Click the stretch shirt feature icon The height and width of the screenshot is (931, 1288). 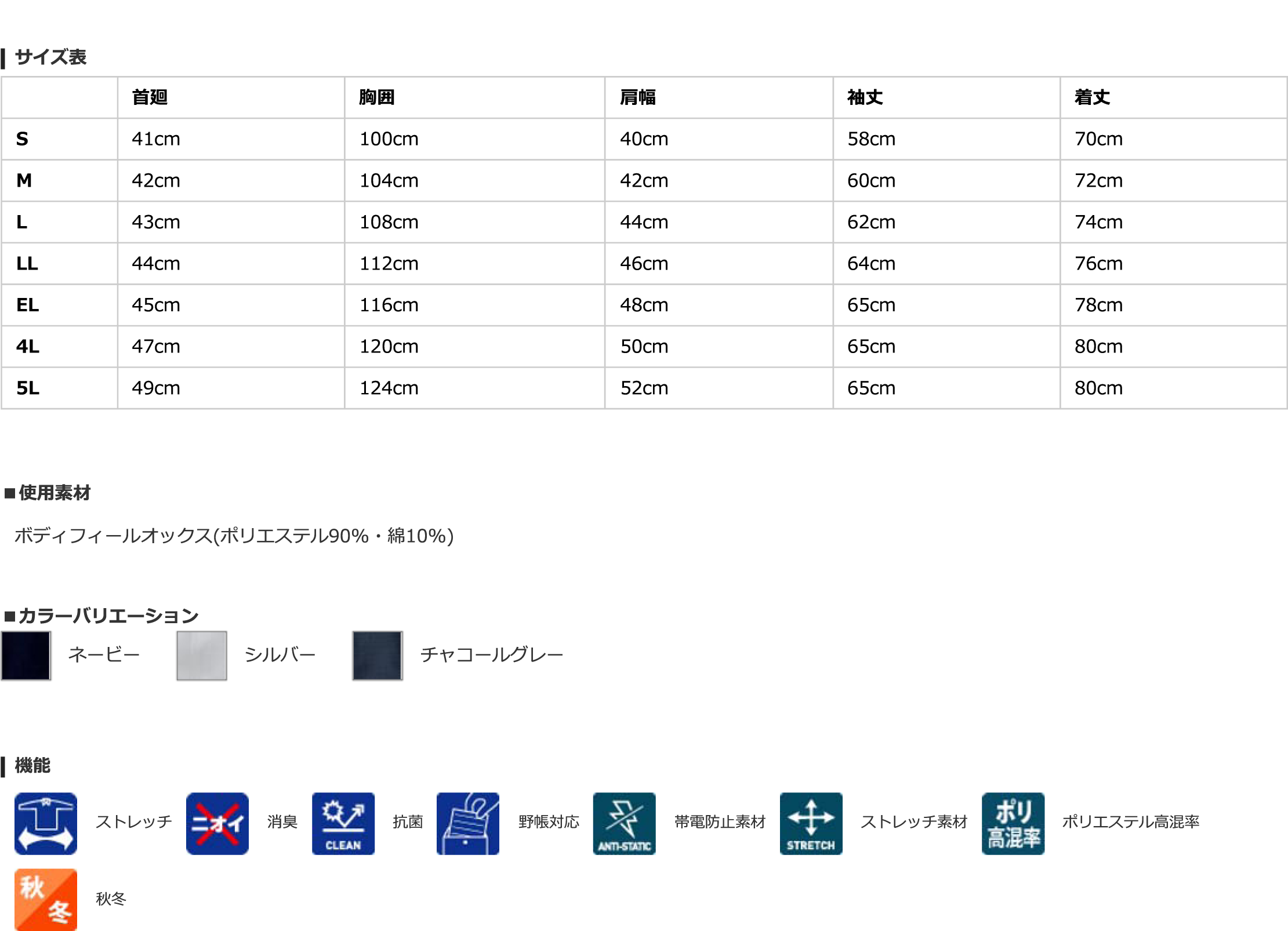click(46, 823)
